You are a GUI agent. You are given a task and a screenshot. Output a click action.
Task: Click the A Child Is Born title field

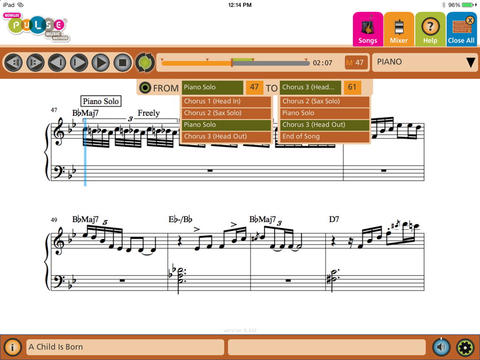[x=125, y=347]
